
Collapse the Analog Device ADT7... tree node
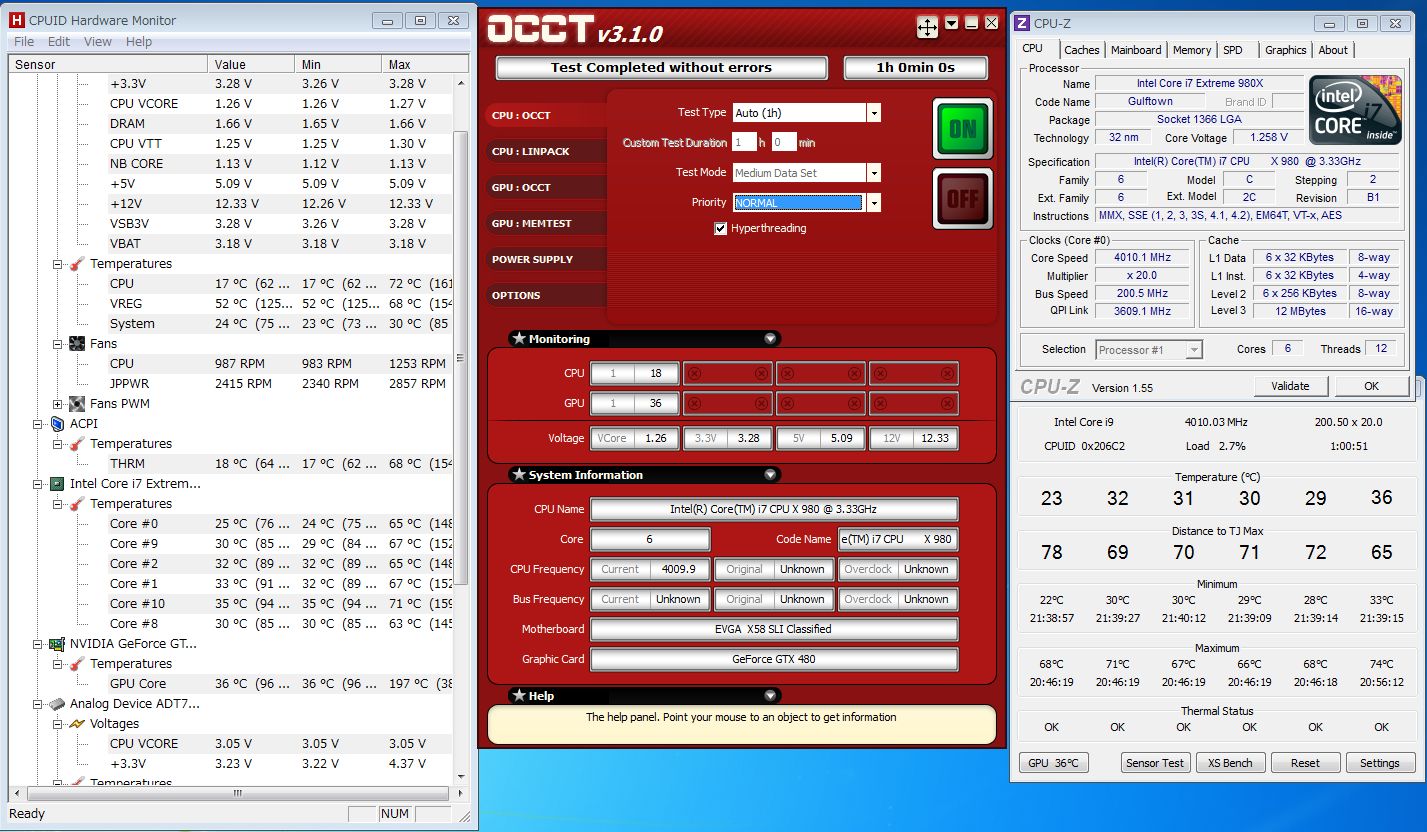pyautogui.click(x=38, y=704)
